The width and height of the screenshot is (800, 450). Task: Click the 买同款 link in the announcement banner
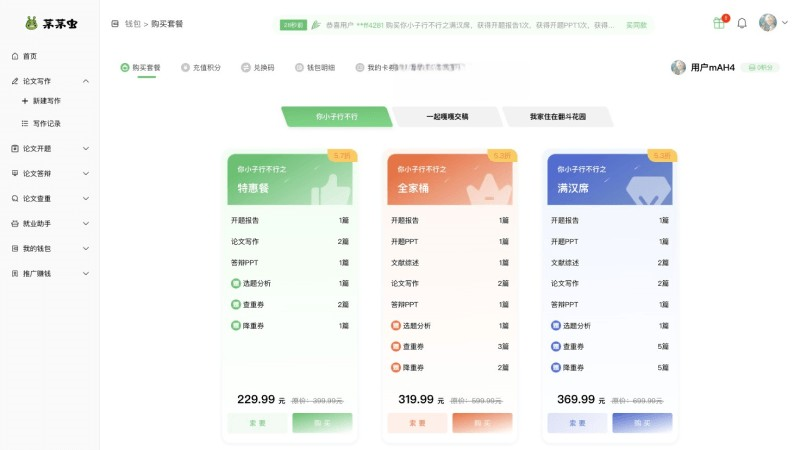636,24
